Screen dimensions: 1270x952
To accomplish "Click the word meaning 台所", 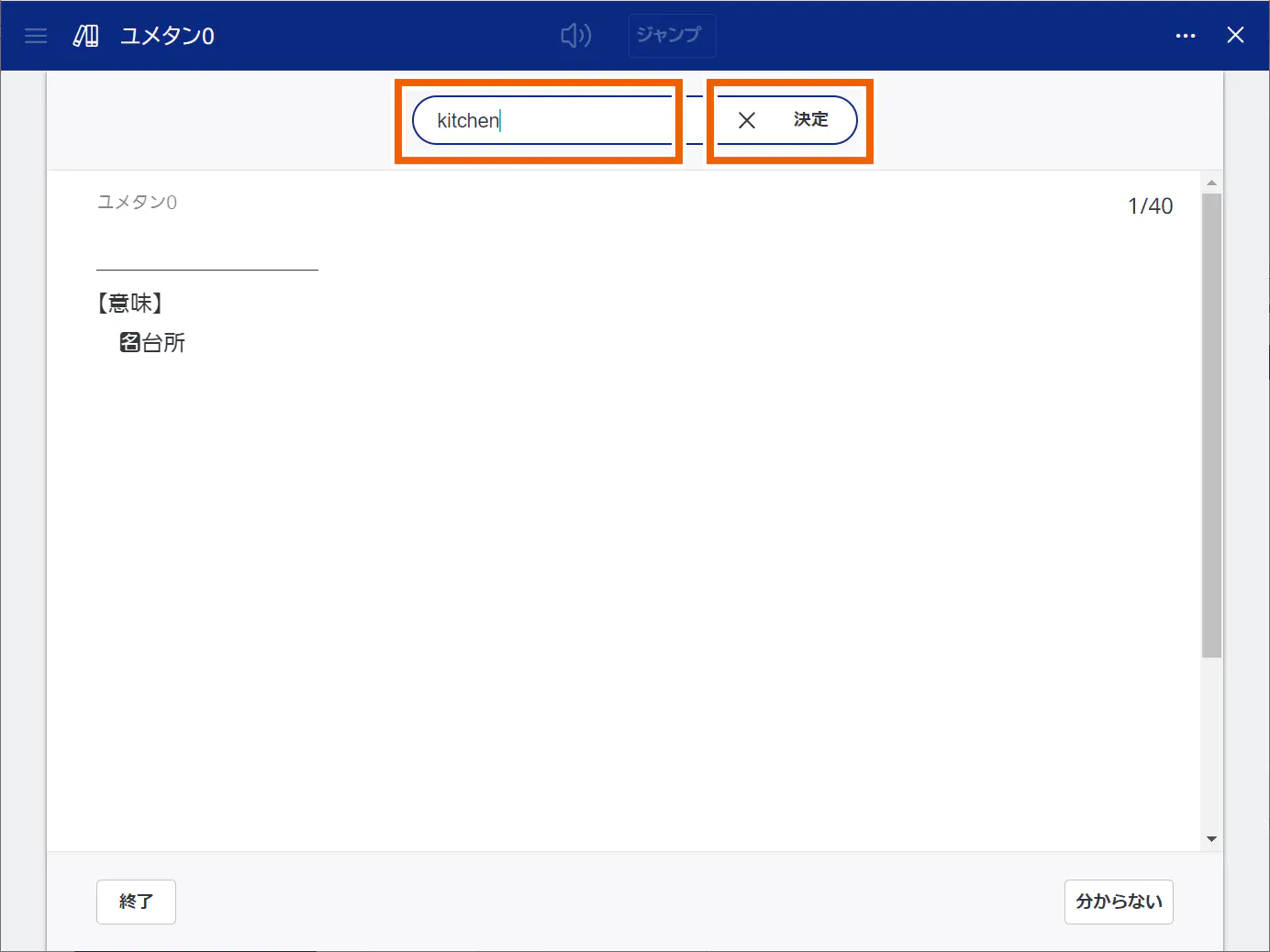I will click(x=164, y=343).
